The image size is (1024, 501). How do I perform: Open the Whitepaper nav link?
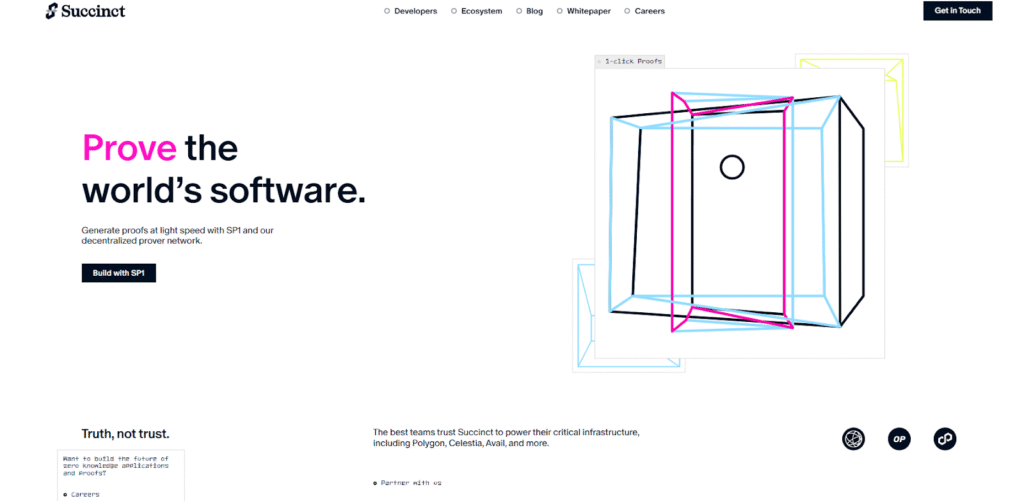[x=588, y=11]
